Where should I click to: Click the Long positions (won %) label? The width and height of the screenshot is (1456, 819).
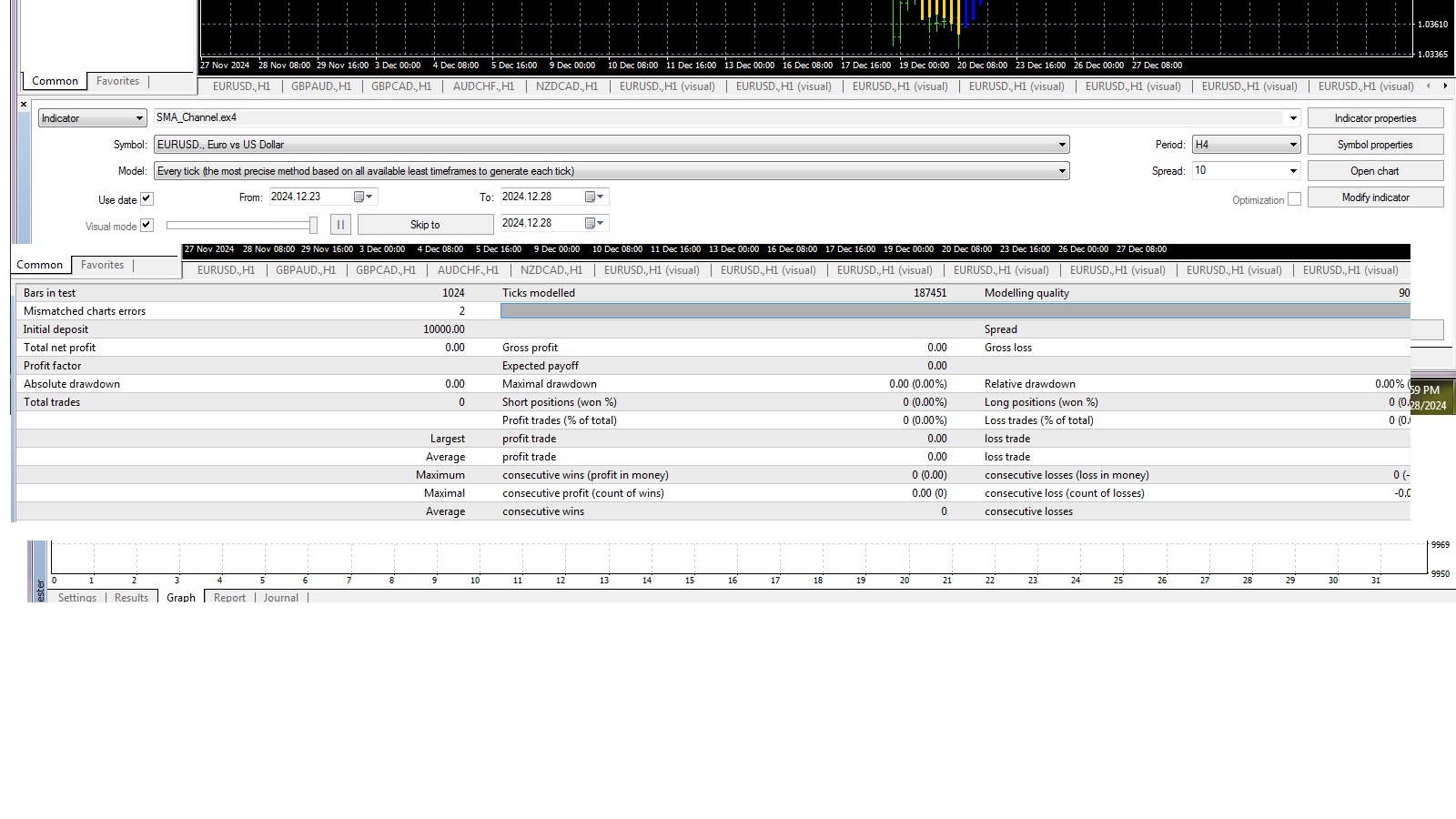coord(1041,402)
